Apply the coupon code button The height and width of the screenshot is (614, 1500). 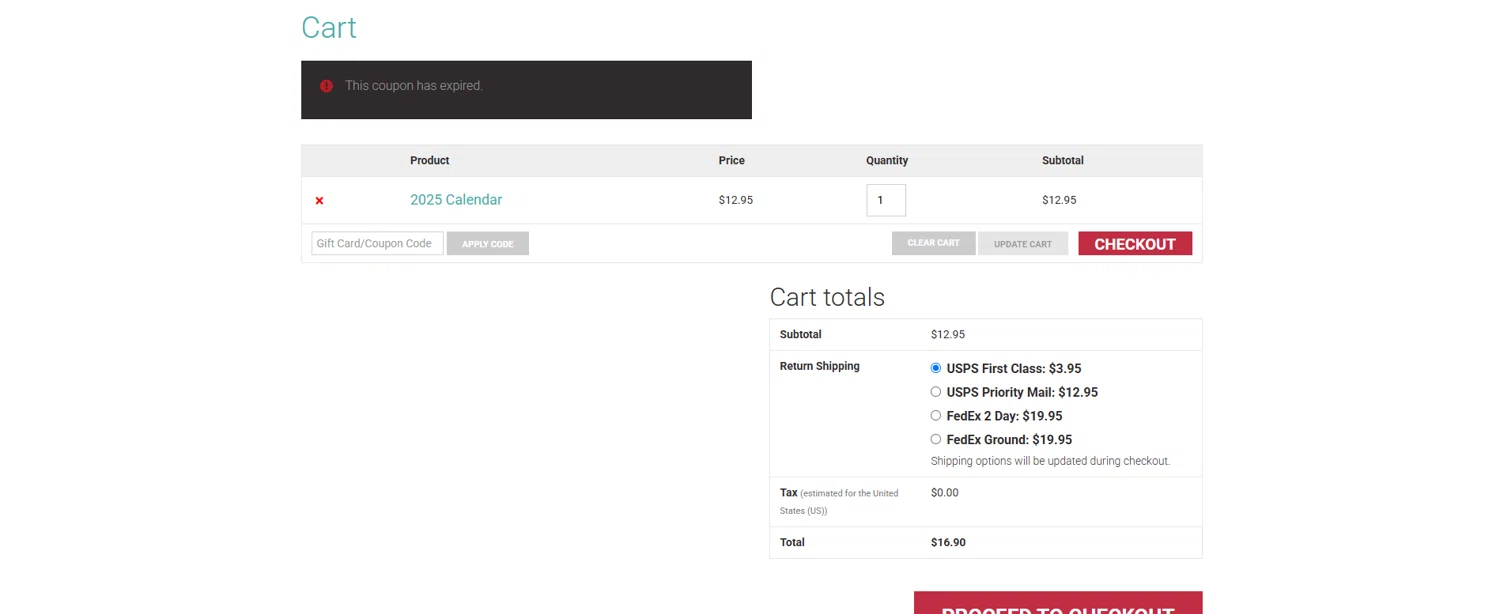[488, 243]
